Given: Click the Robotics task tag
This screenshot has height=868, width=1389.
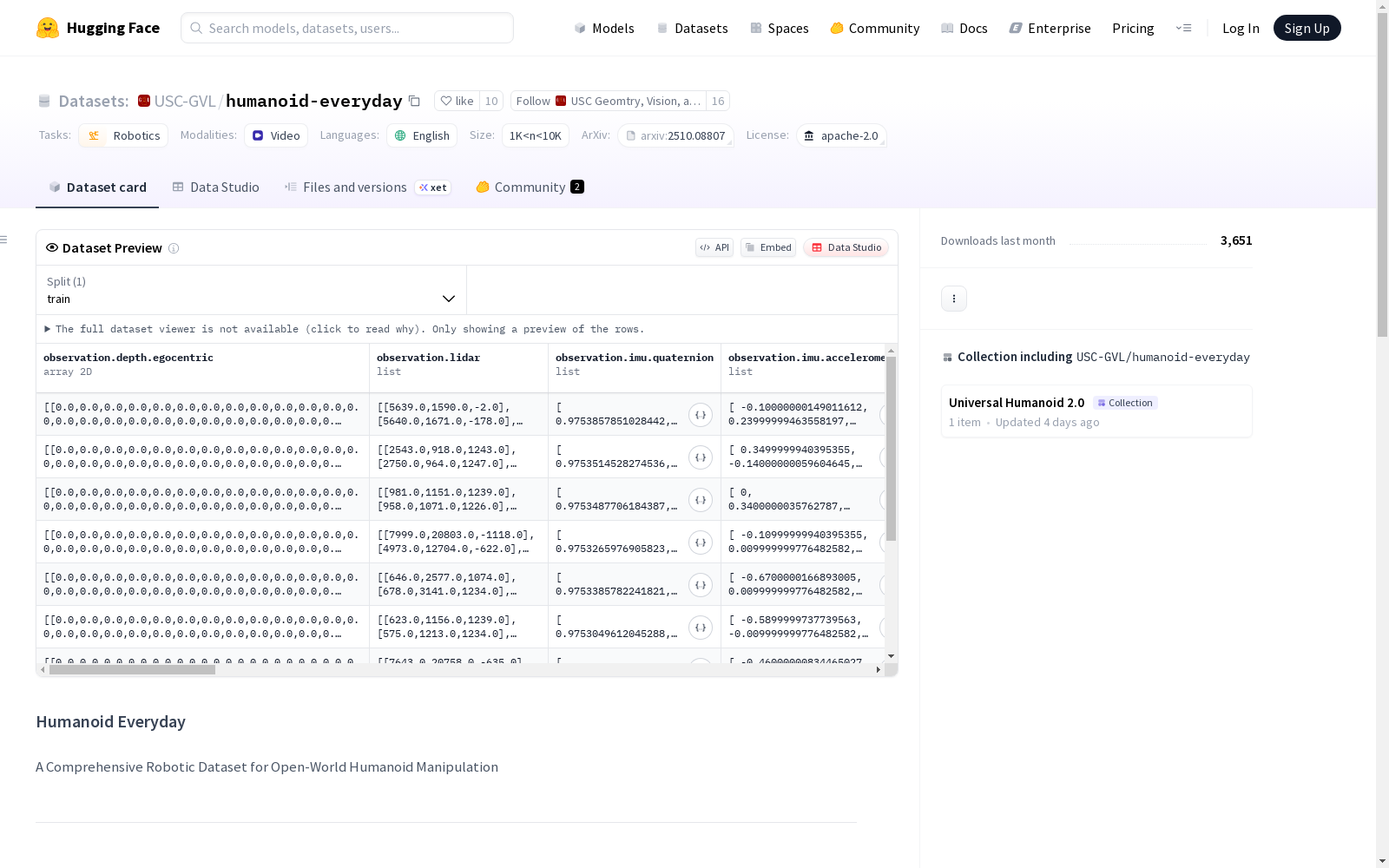Looking at the screenshot, I should (123, 135).
